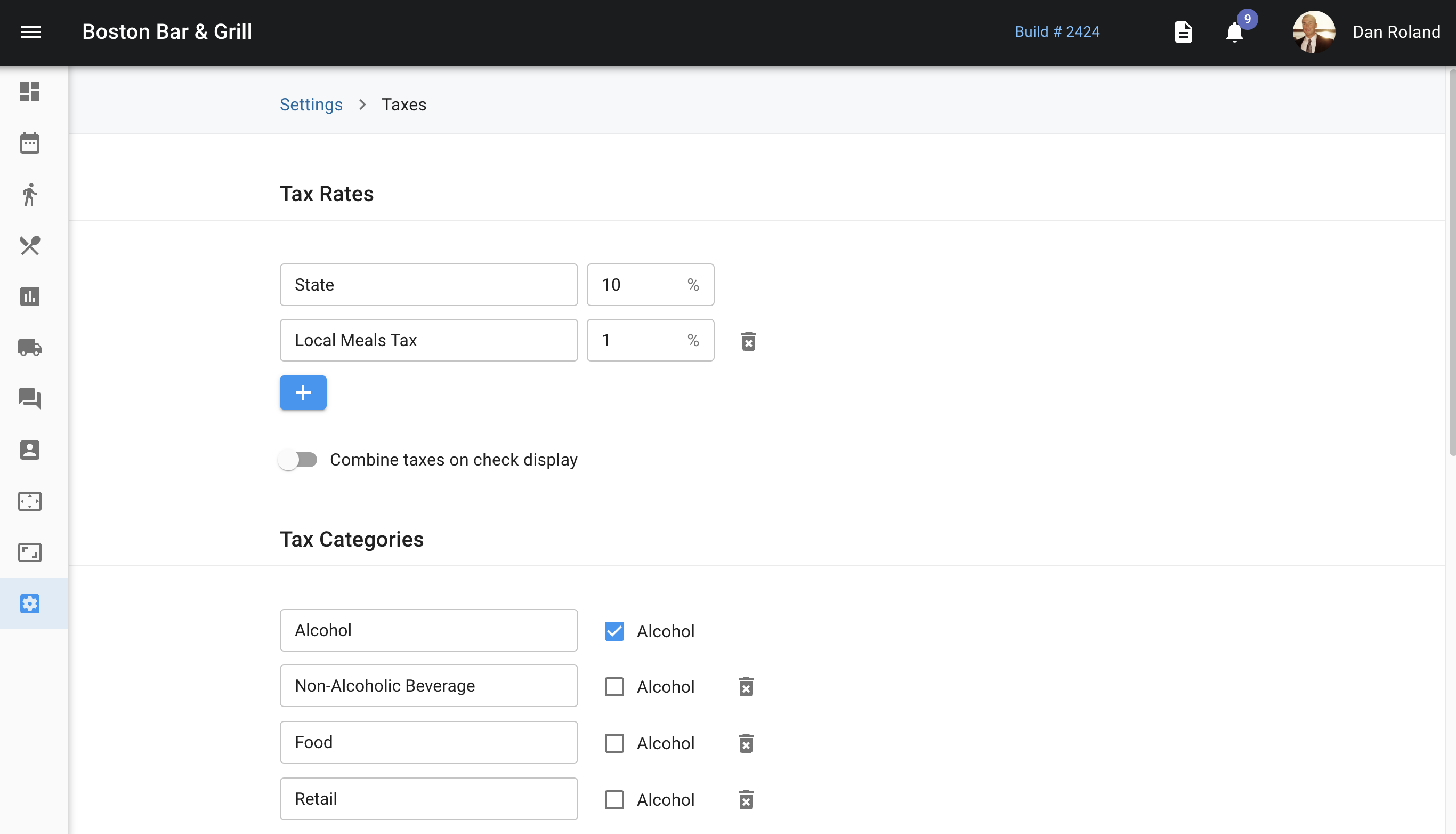This screenshot has width=1456, height=834.
Task: Click the Settings breadcrumb link
Action: coord(311,105)
